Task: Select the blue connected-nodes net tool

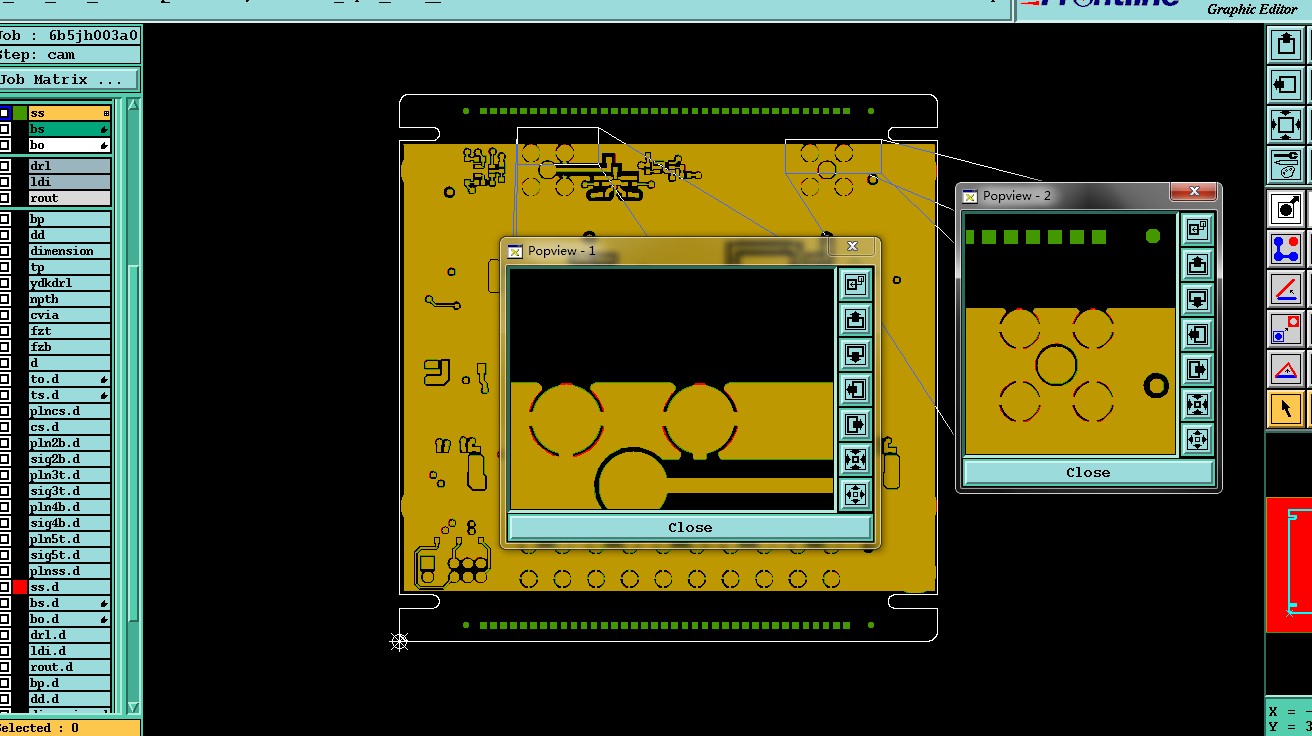Action: (1286, 248)
